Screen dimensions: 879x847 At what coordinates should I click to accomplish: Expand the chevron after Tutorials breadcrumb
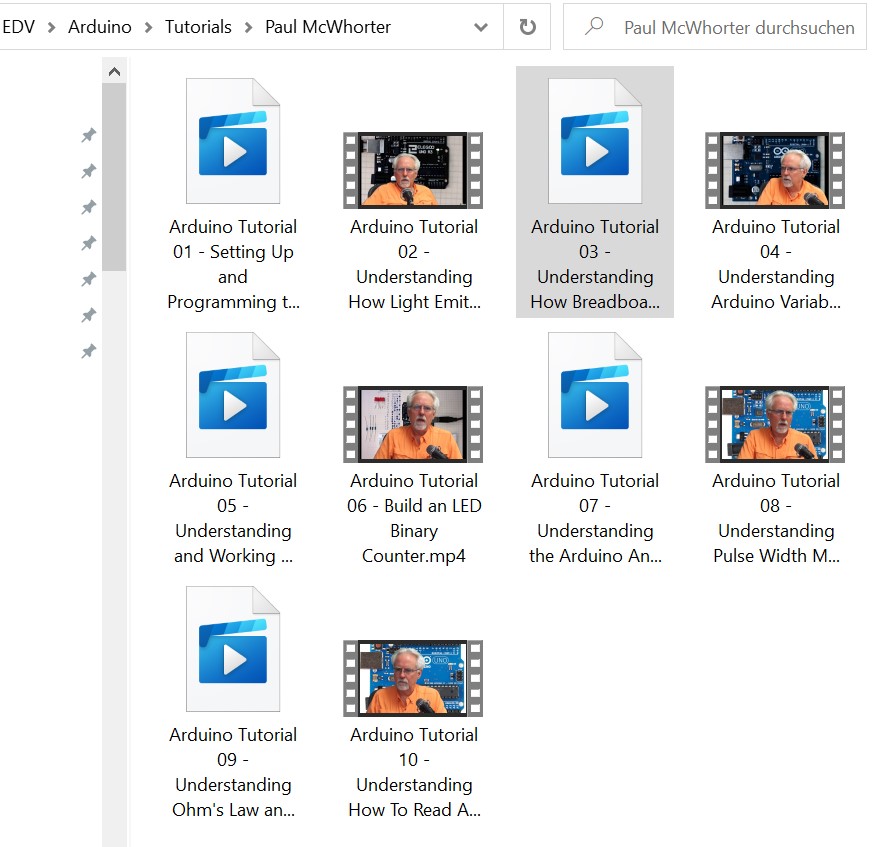click(248, 27)
